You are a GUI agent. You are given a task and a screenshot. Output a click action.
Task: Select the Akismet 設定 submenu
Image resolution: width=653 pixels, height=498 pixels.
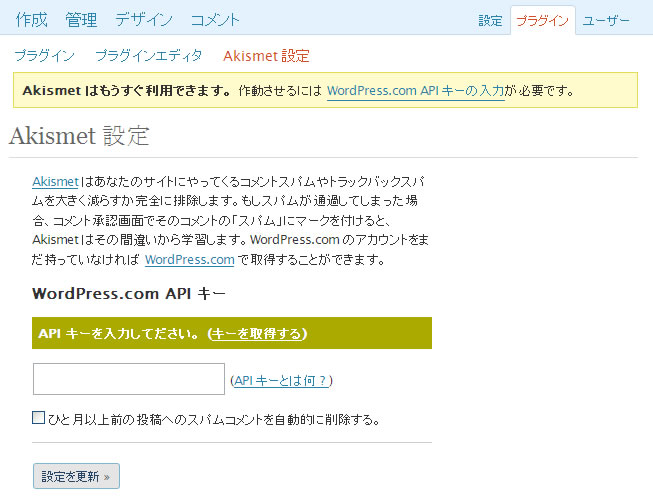coord(266,55)
